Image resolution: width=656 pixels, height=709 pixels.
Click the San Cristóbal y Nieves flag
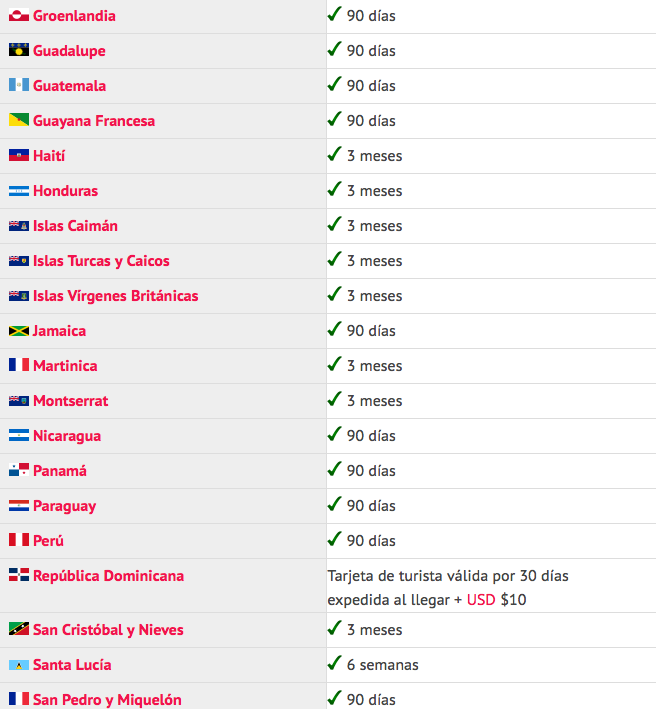[x=19, y=630]
